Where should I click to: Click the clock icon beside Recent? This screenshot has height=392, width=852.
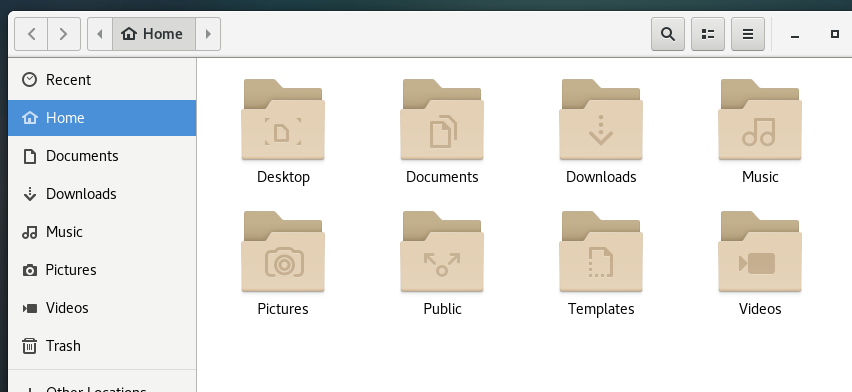tap(29, 80)
